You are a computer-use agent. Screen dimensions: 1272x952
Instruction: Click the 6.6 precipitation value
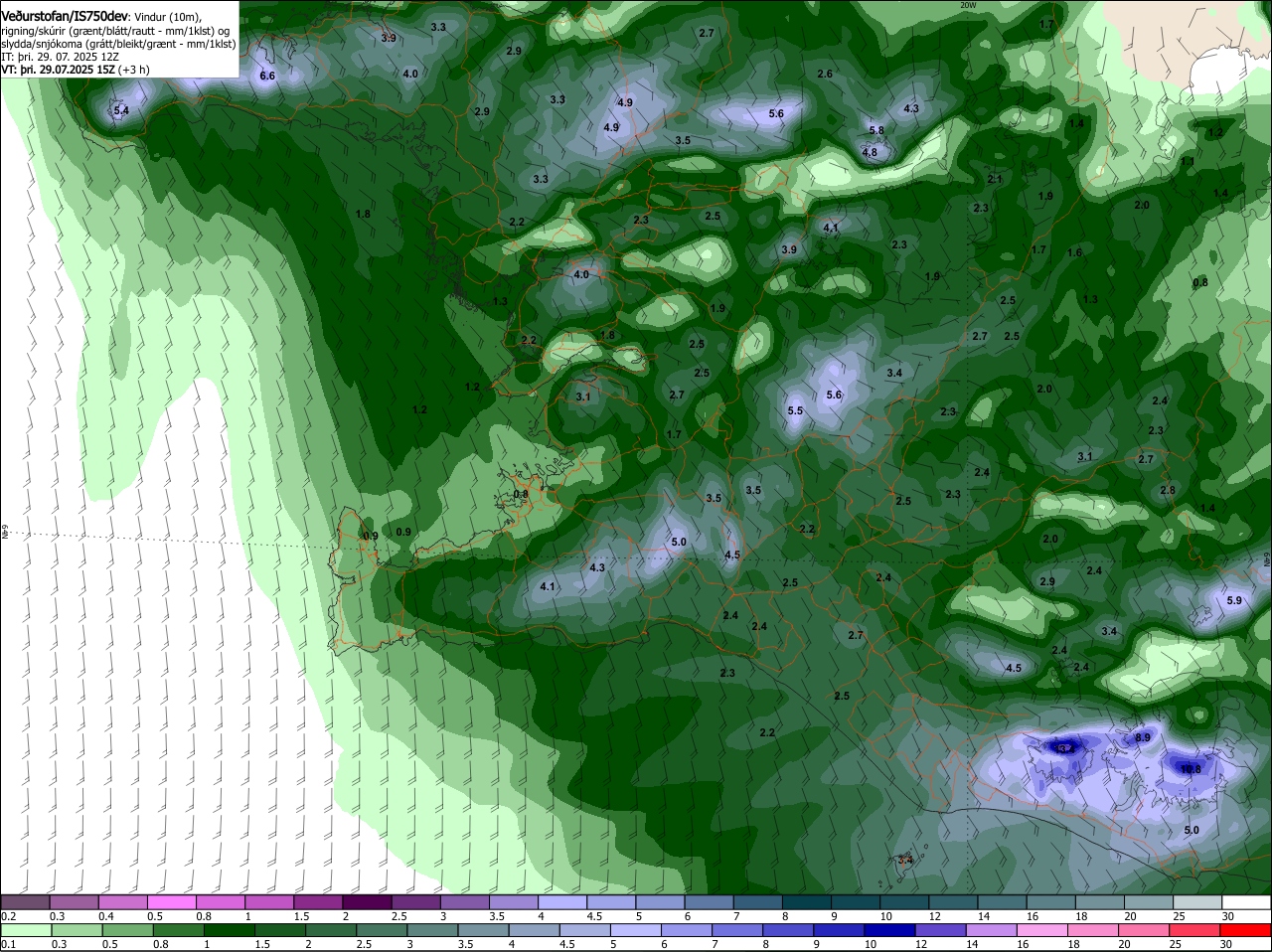(267, 76)
